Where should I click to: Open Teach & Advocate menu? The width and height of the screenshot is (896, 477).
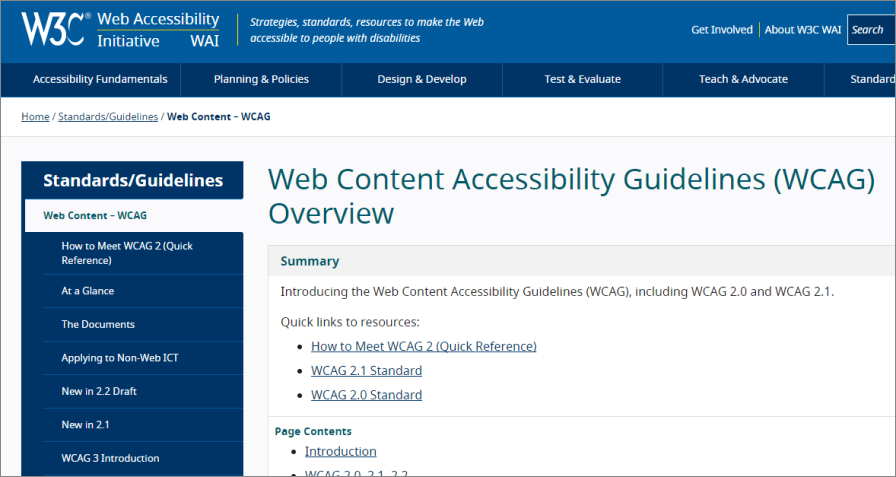pyautogui.click(x=743, y=79)
